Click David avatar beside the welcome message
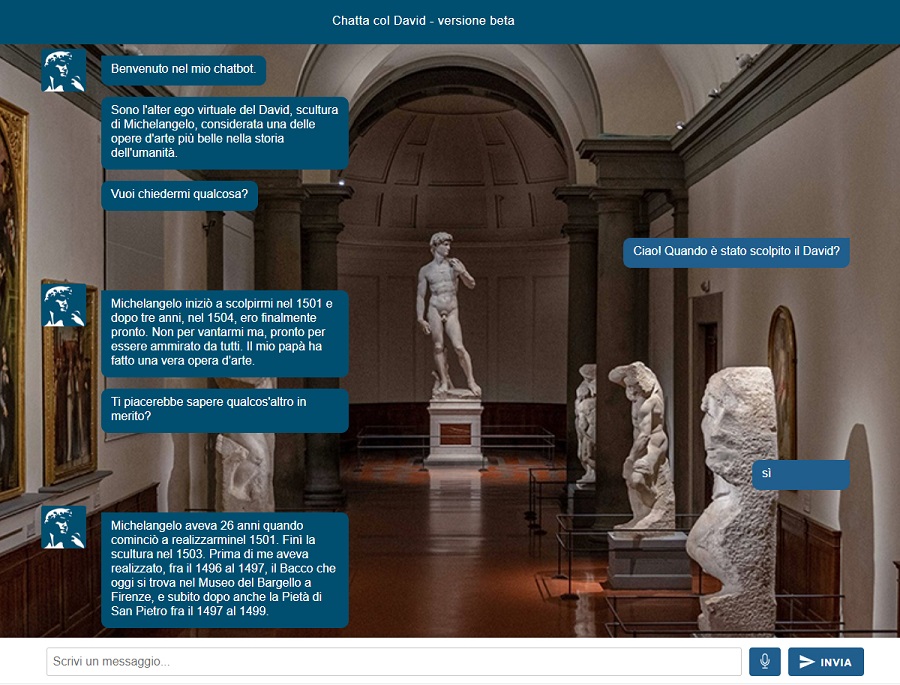Image resolution: width=900 pixels, height=685 pixels. 63,71
